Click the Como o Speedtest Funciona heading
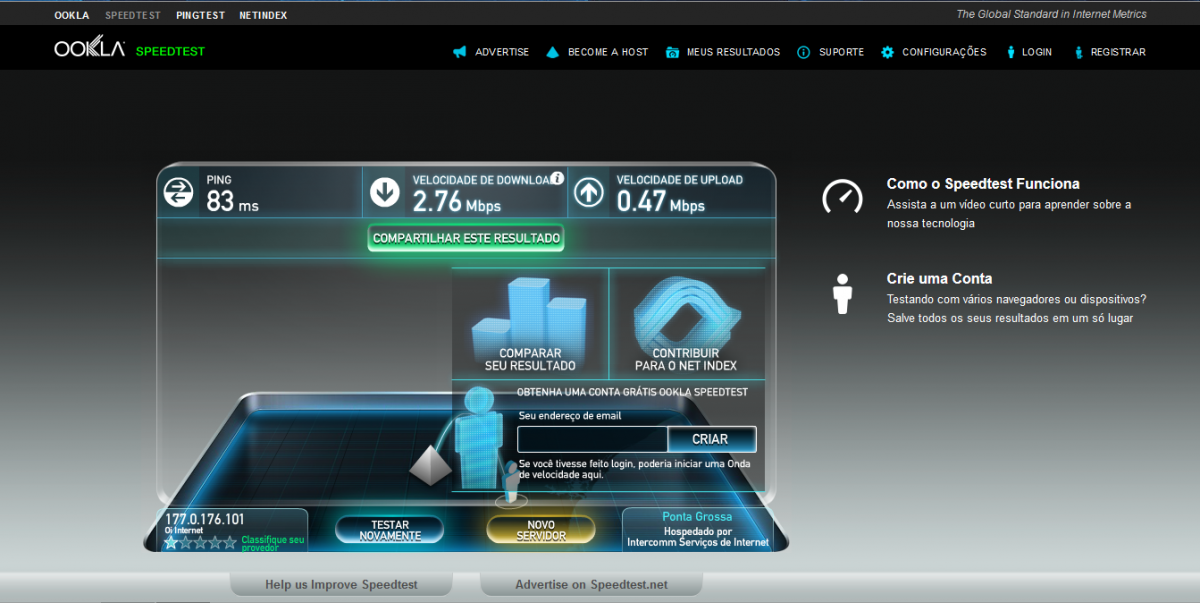This screenshot has width=1200, height=603. (983, 184)
